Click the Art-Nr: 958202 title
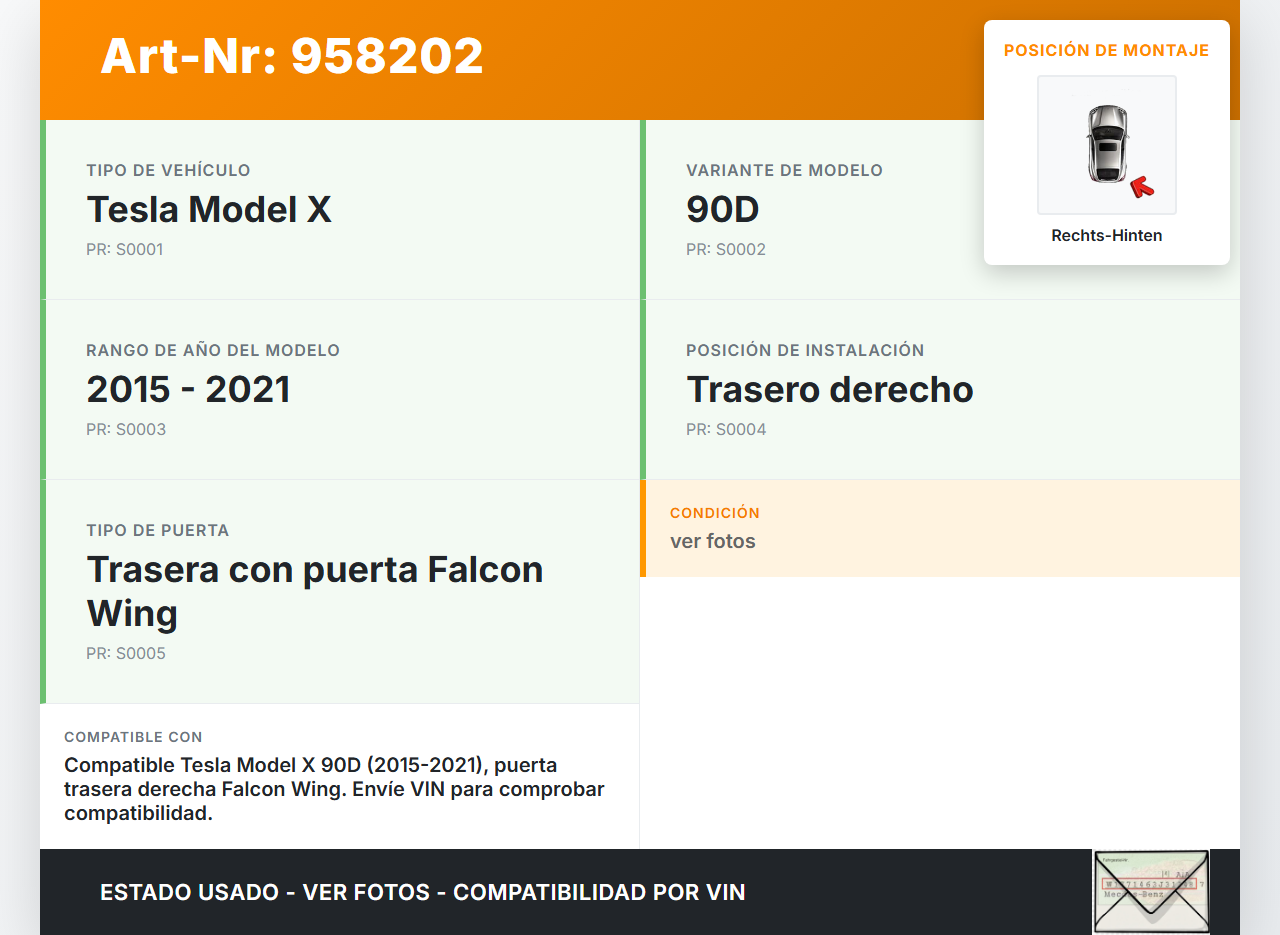The image size is (1280, 935). click(x=292, y=56)
